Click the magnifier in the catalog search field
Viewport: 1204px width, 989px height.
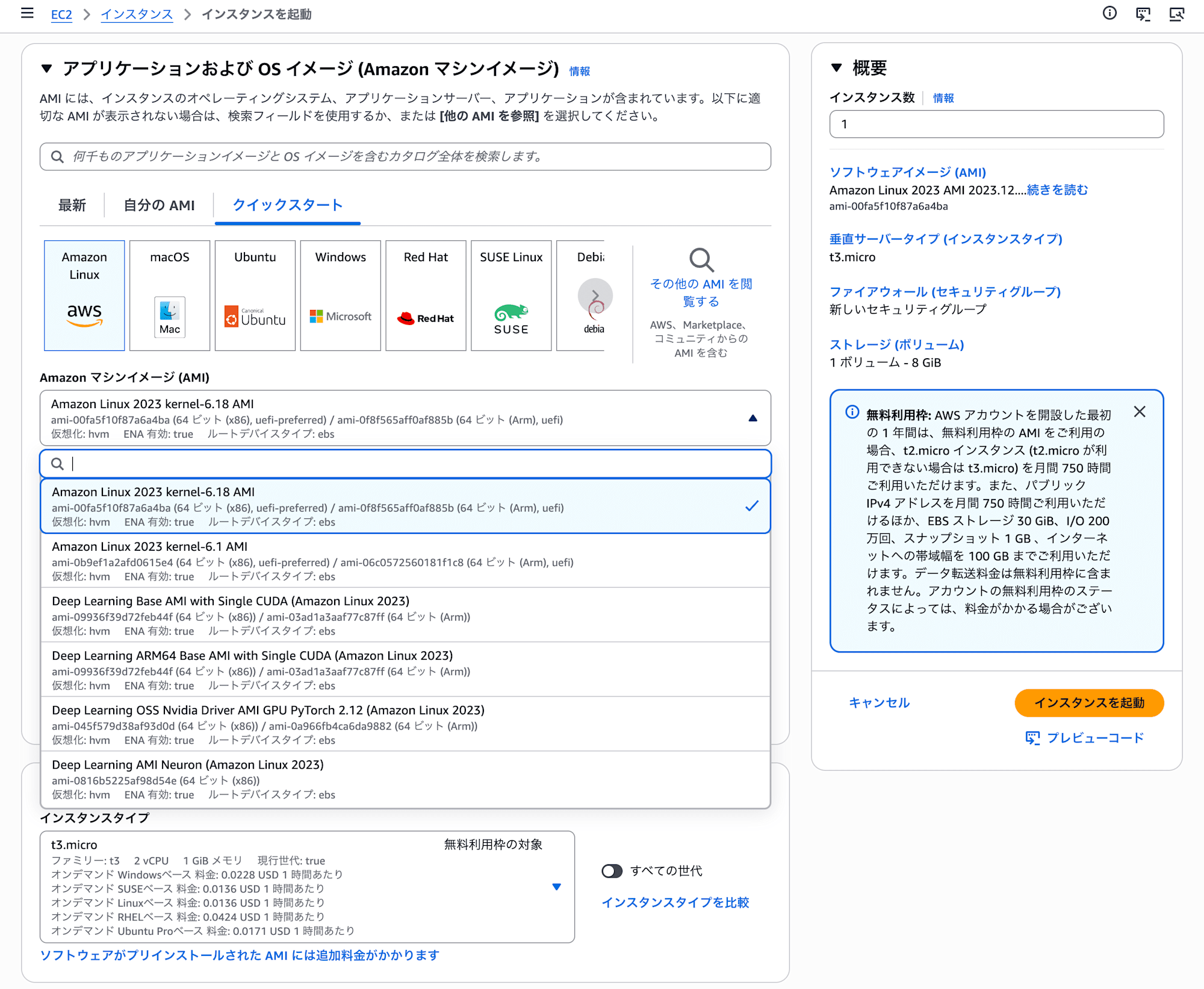tap(57, 157)
